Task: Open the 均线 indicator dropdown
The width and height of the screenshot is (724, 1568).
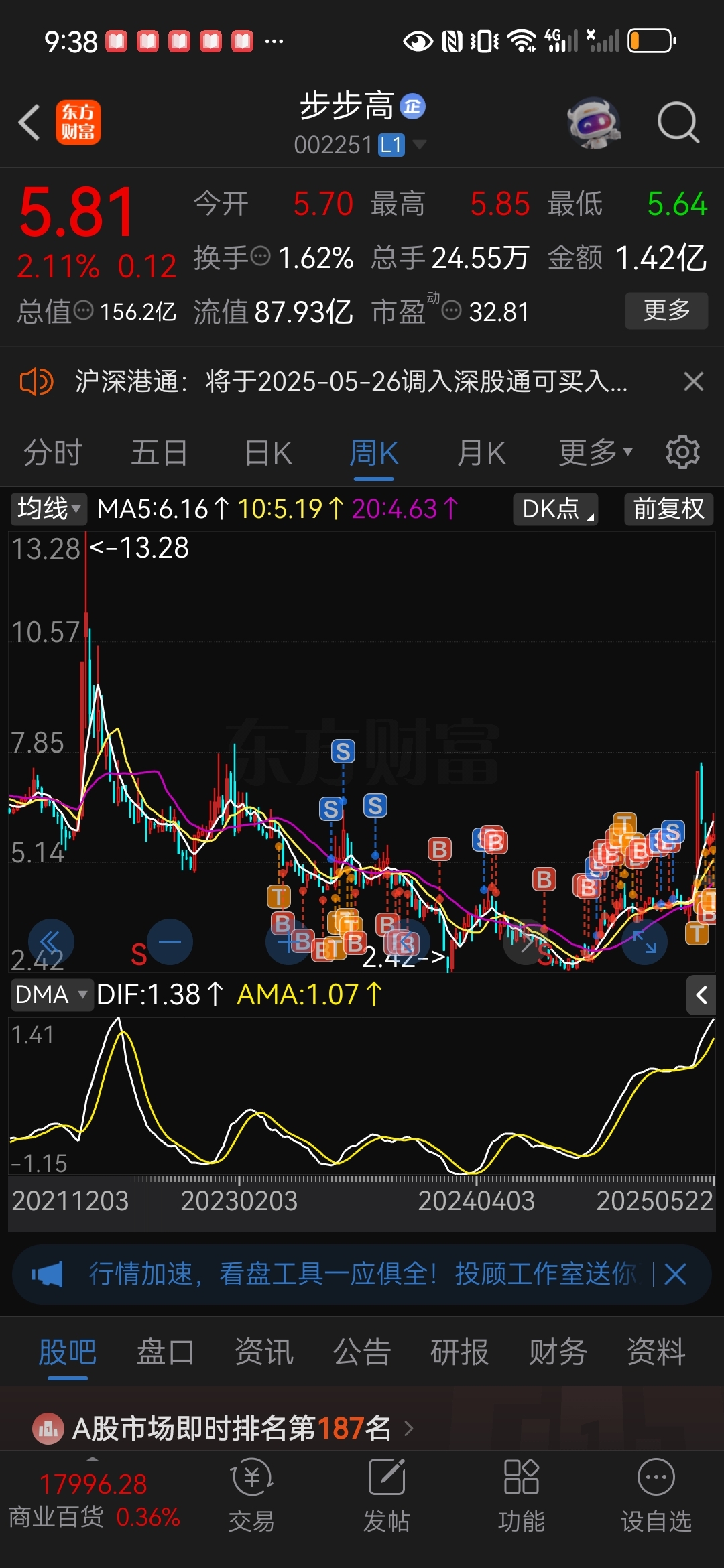Action: (x=48, y=509)
